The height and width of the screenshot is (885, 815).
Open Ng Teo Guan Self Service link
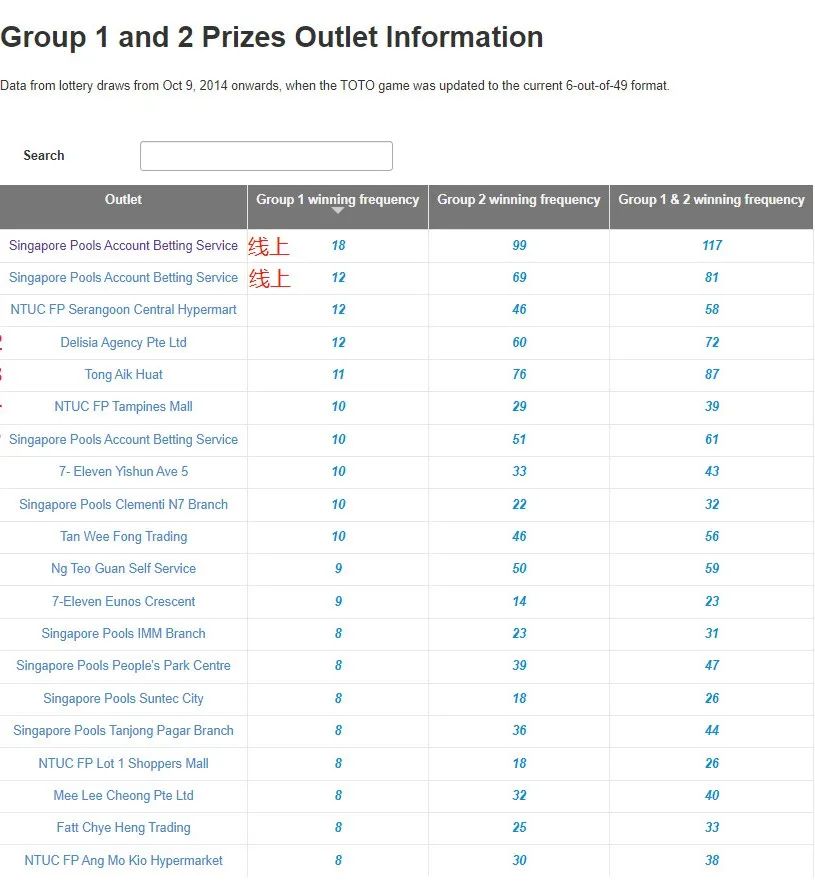[x=123, y=569]
